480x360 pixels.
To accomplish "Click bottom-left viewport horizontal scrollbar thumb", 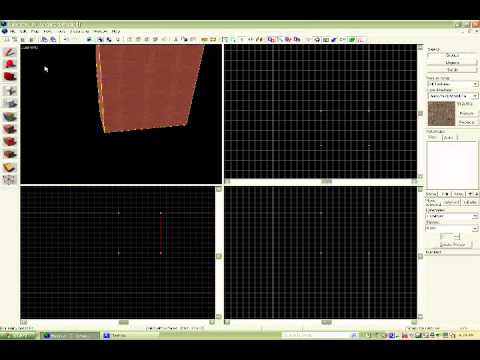I will [x=123, y=322].
